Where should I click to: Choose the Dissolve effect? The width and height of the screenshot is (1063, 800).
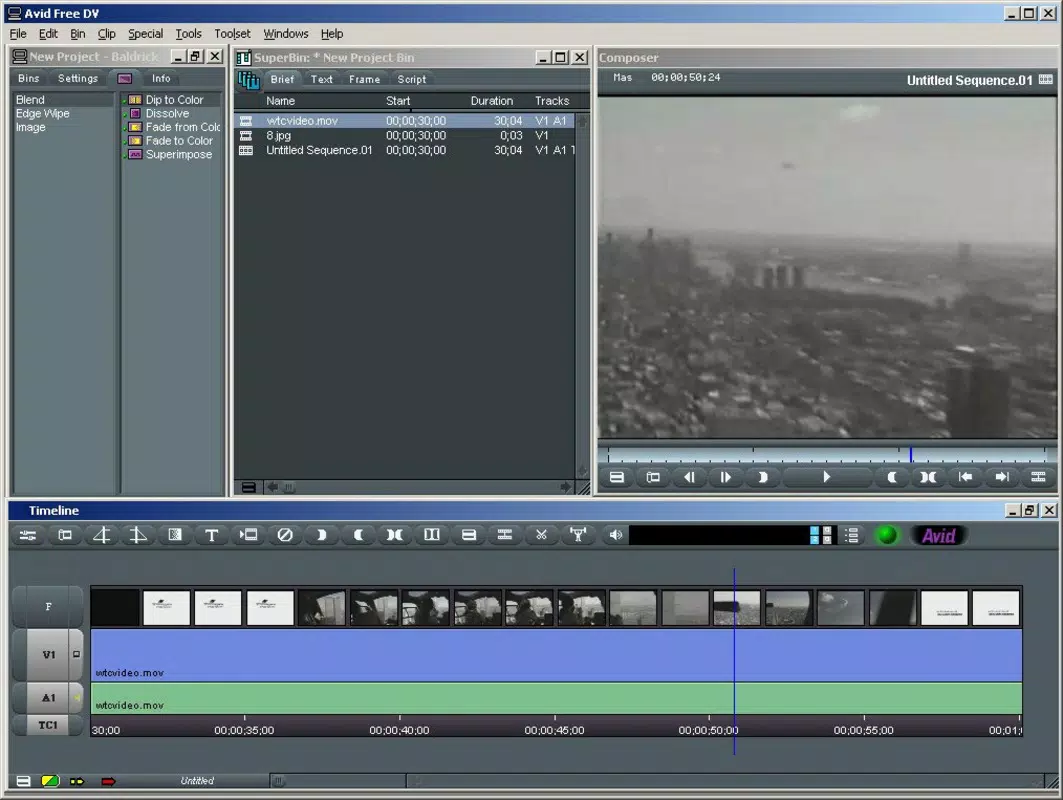tap(167, 113)
